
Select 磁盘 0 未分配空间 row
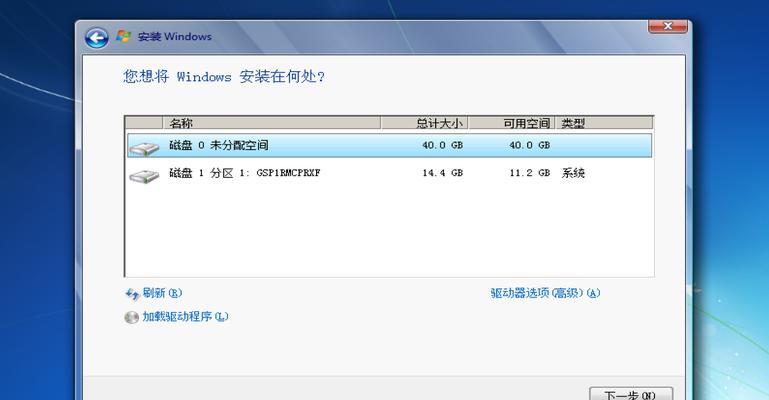389,146
